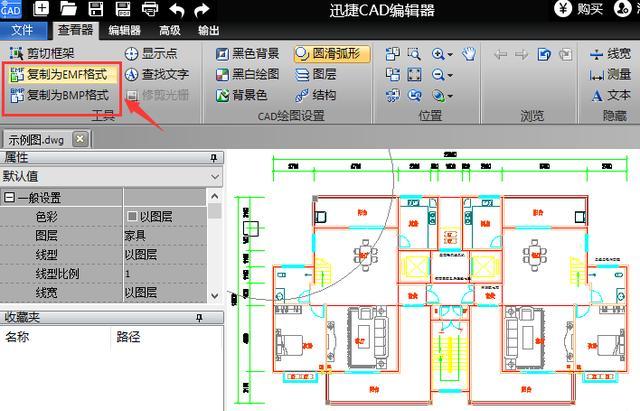
Task: Select the 剪切框架 tool
Action: (42, 53)
